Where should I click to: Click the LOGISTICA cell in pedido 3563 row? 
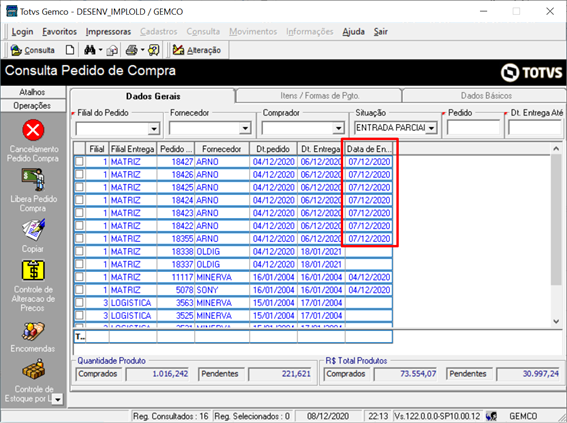133,303
